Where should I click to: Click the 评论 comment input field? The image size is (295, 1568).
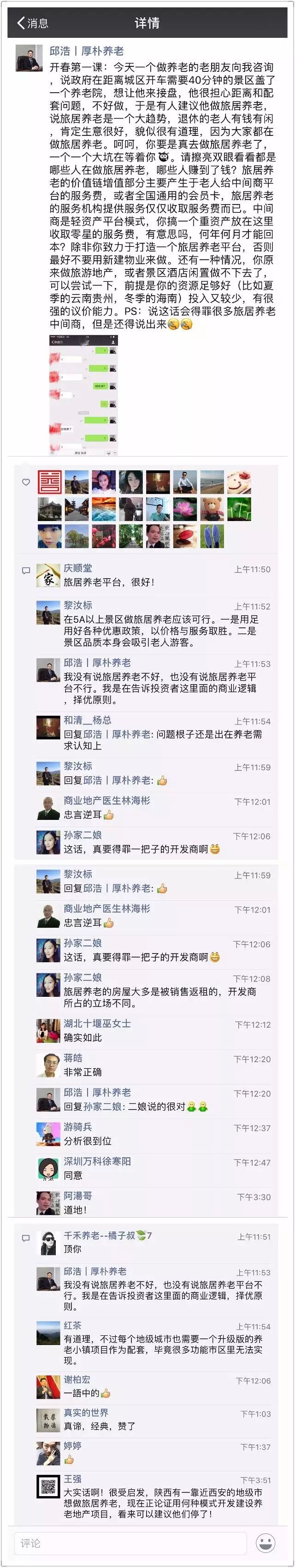[x=130, y=1543]
